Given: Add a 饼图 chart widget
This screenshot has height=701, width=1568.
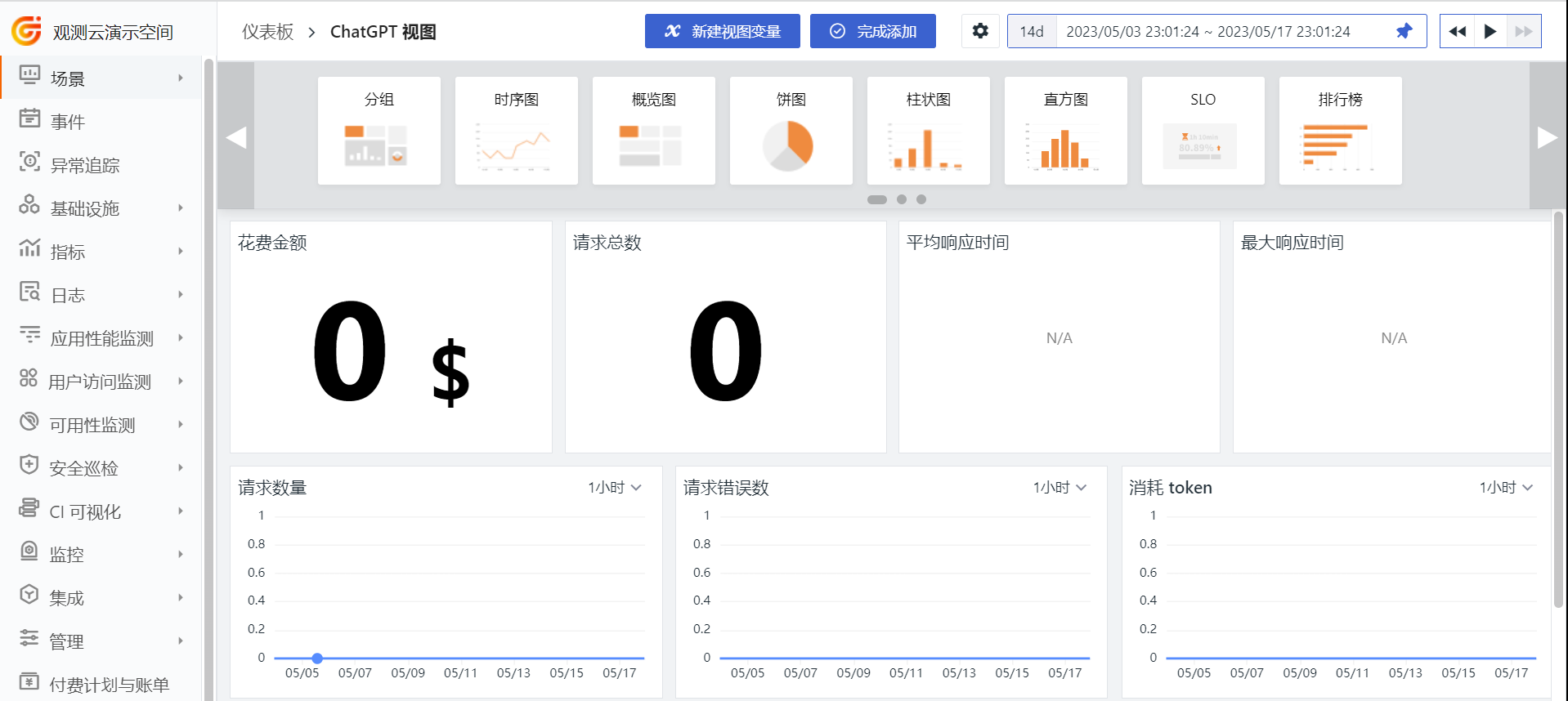Looking at the screenshot, I should click(791, 131).
